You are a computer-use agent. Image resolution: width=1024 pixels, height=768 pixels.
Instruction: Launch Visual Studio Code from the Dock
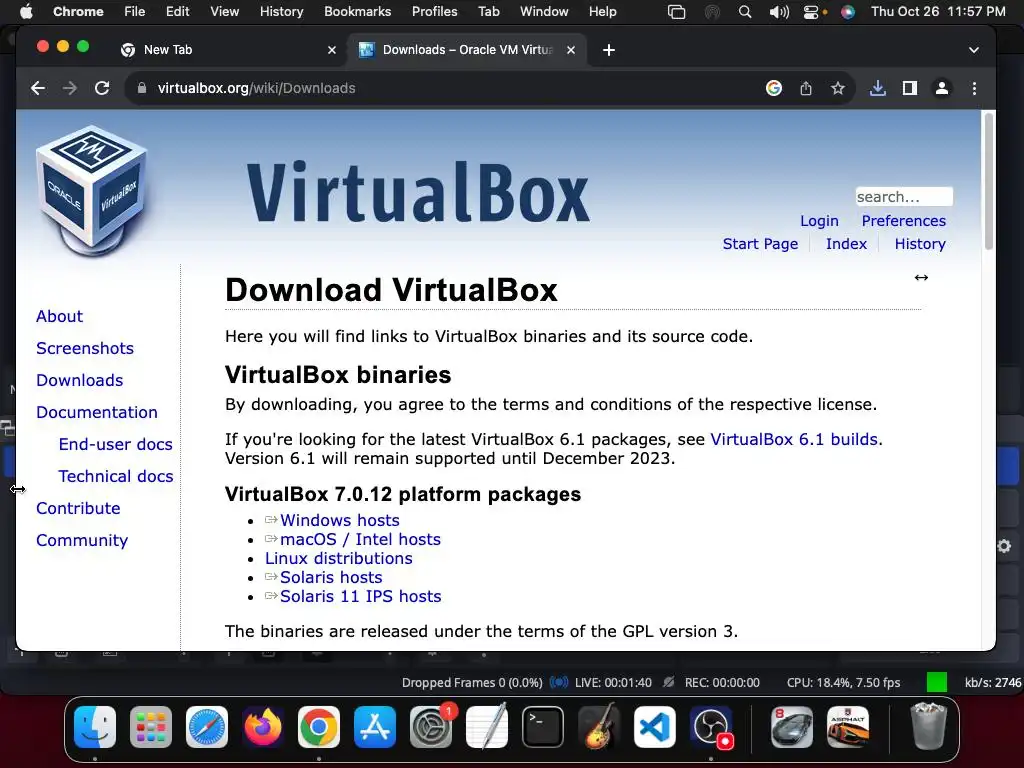click(655, 727)
